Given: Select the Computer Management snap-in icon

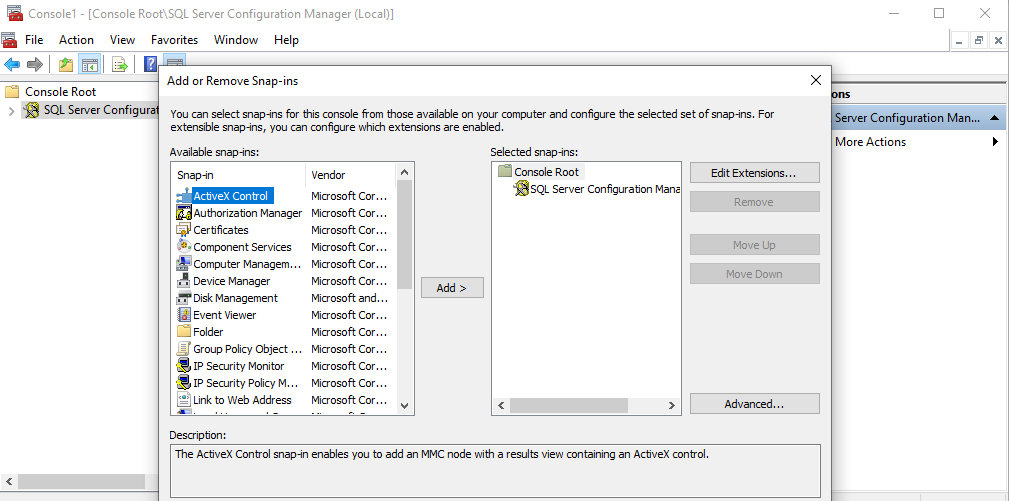Looking at the screenshot, I should click(183, 264).
